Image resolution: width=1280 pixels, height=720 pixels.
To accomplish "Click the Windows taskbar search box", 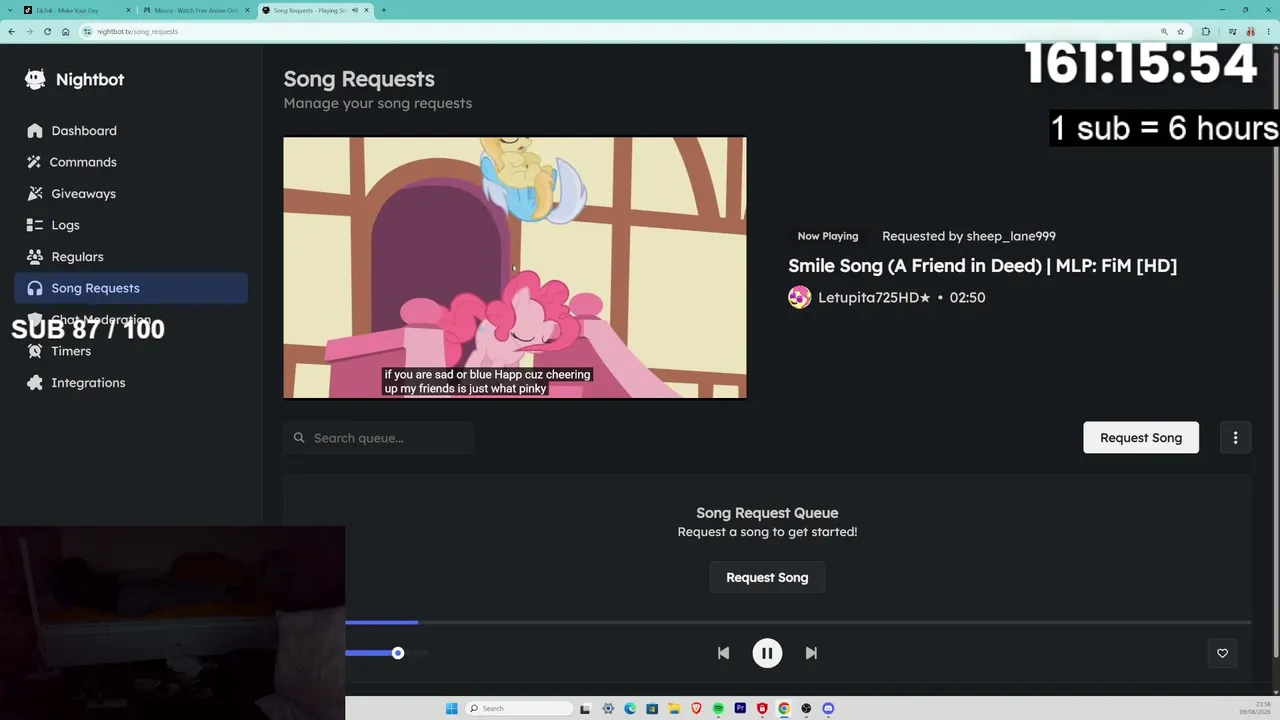I will pyautogui.click(x=520, y=709).
